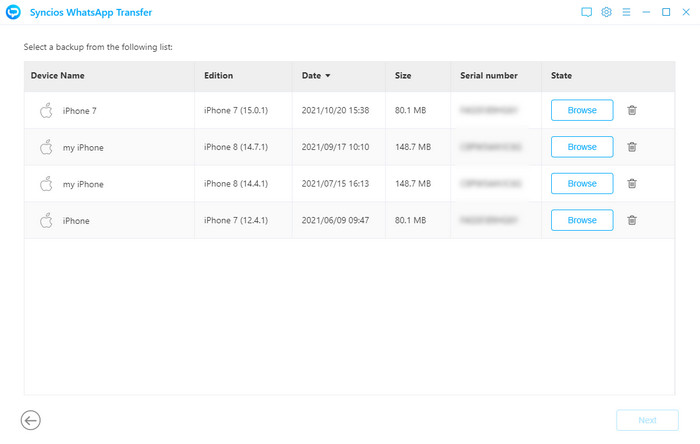The height and width of the screenshot is (444, 700).
Task: Sort by Date using the arrow
Action: [x=328, y=76]
